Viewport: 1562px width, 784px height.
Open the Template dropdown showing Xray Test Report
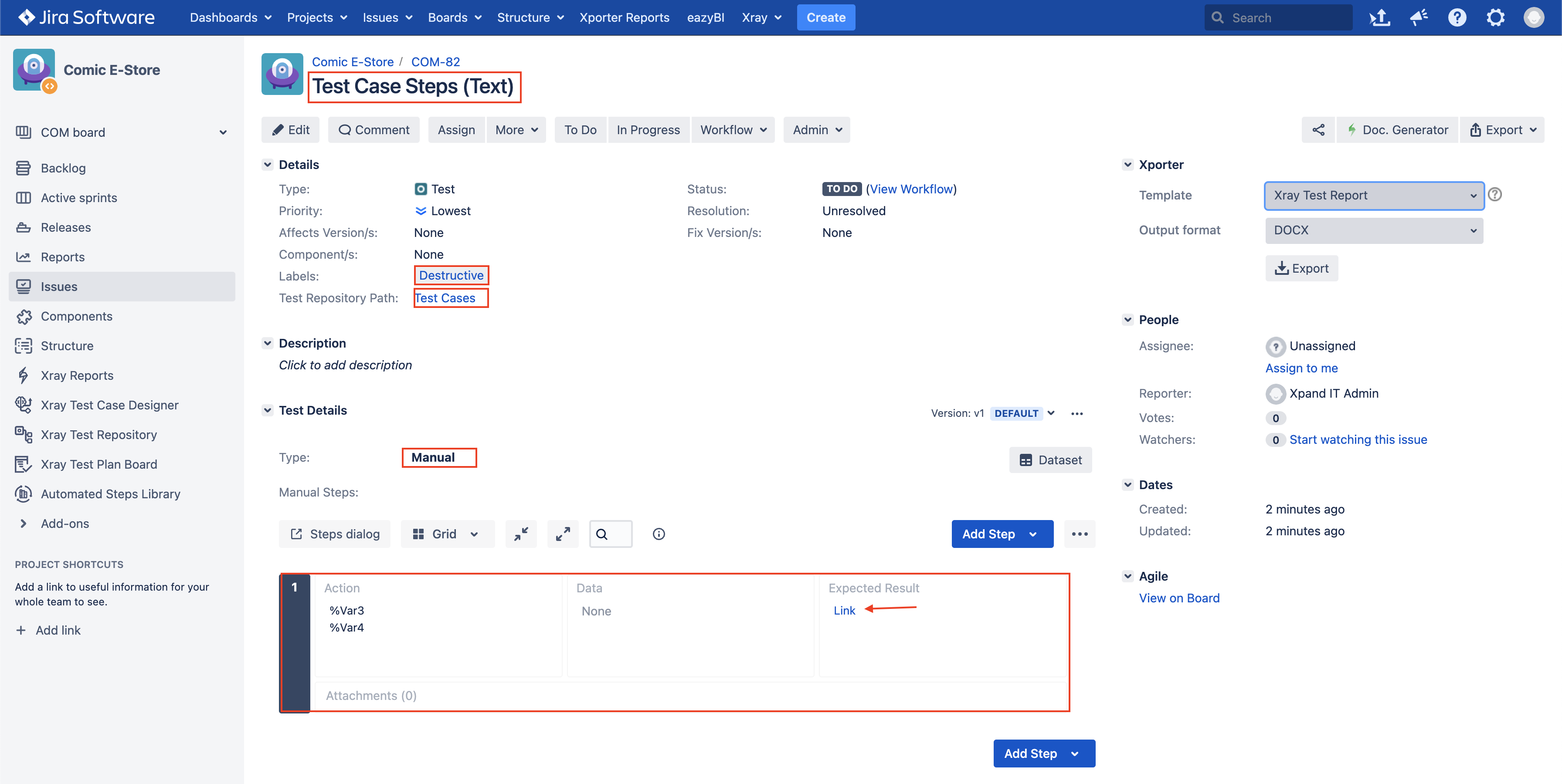[x=1374, y=195]
